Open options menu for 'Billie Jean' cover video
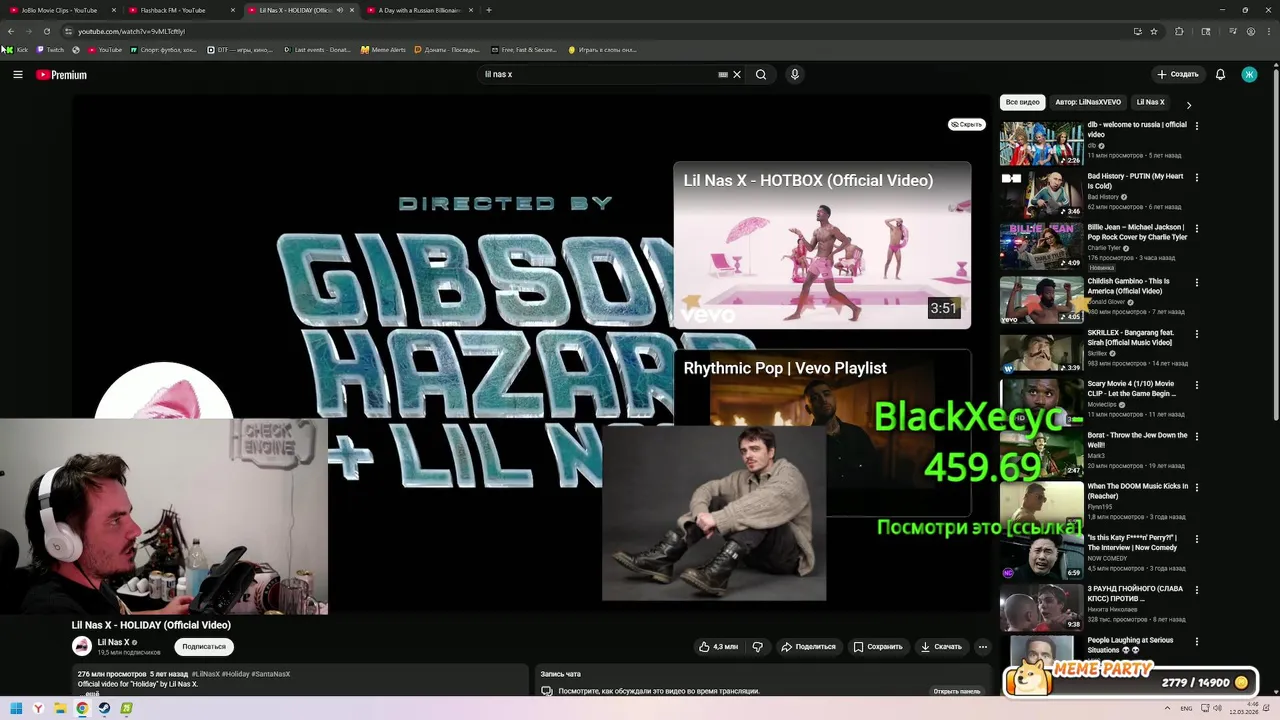The height and width of the screenshot is (720, 1280). 1196,229
